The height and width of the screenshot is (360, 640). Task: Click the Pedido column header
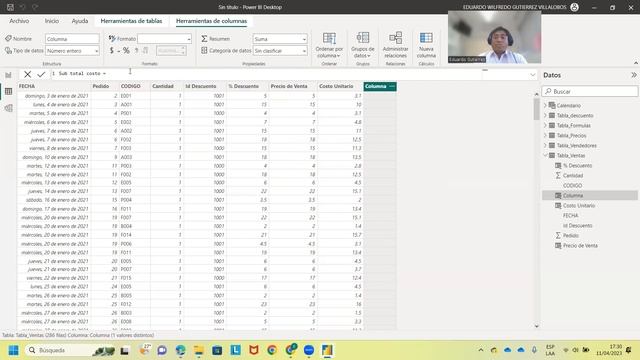pyautogui.click(x=104, y=87)
